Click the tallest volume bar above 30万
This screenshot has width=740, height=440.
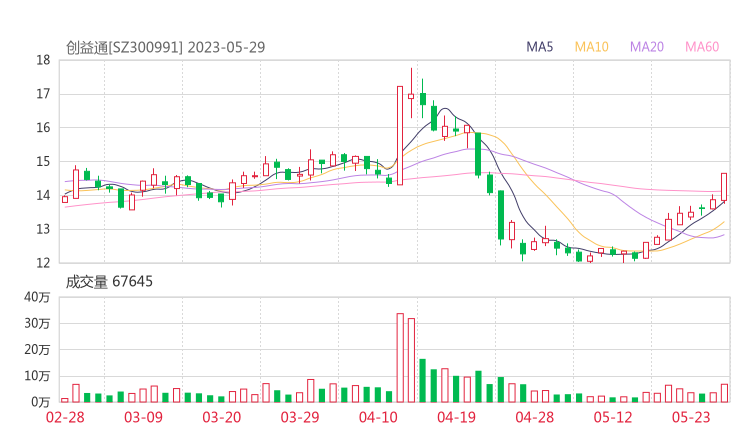400,358
